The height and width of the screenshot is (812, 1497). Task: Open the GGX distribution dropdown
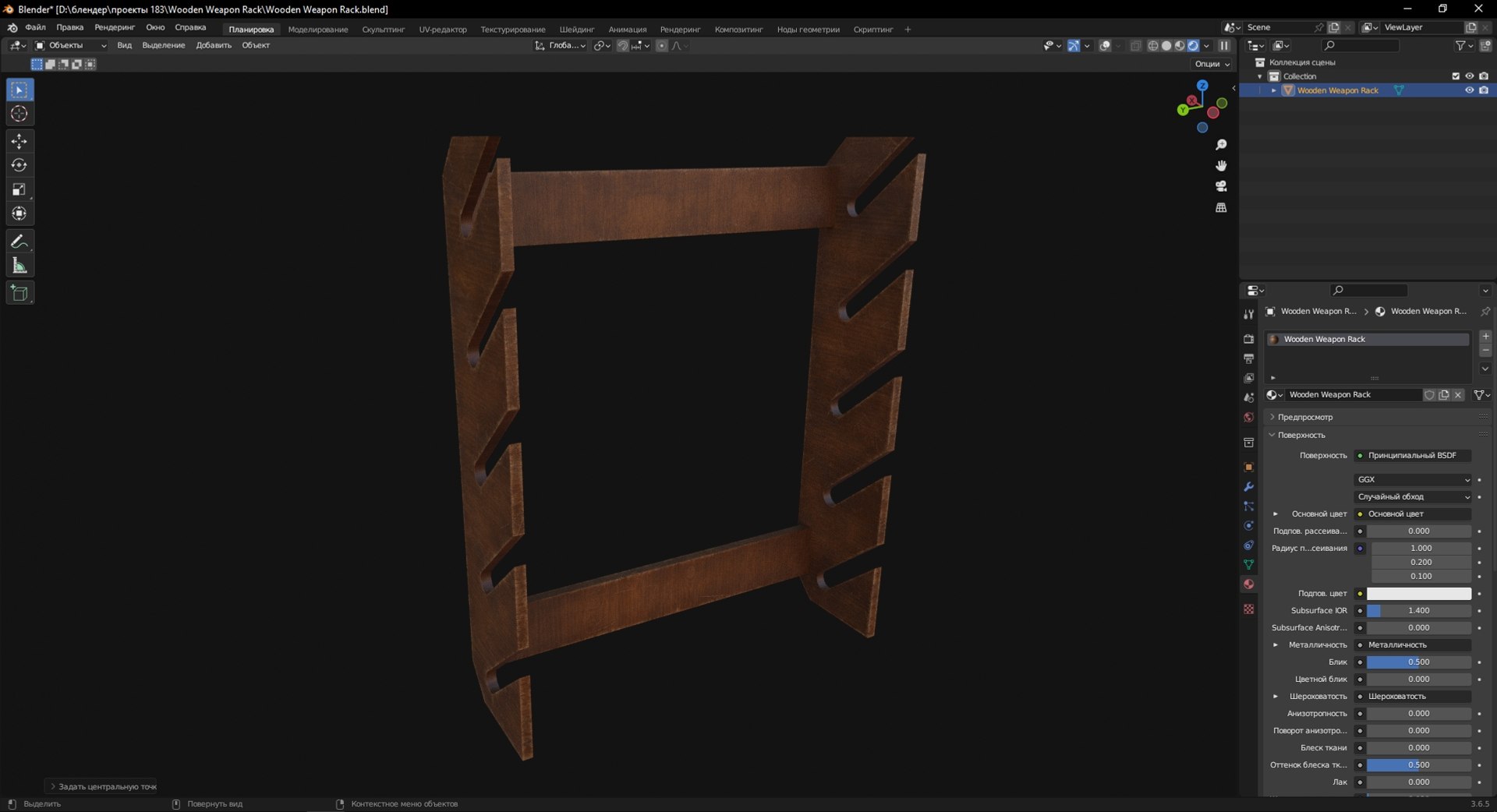click(1413, 480)
